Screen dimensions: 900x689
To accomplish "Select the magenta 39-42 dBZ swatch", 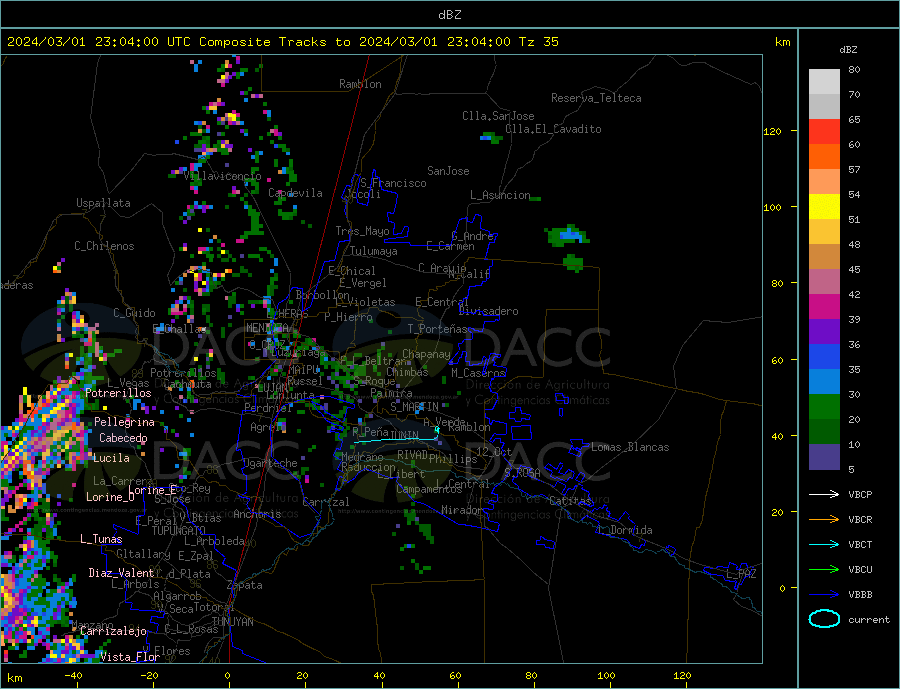I will pos(824,307).
